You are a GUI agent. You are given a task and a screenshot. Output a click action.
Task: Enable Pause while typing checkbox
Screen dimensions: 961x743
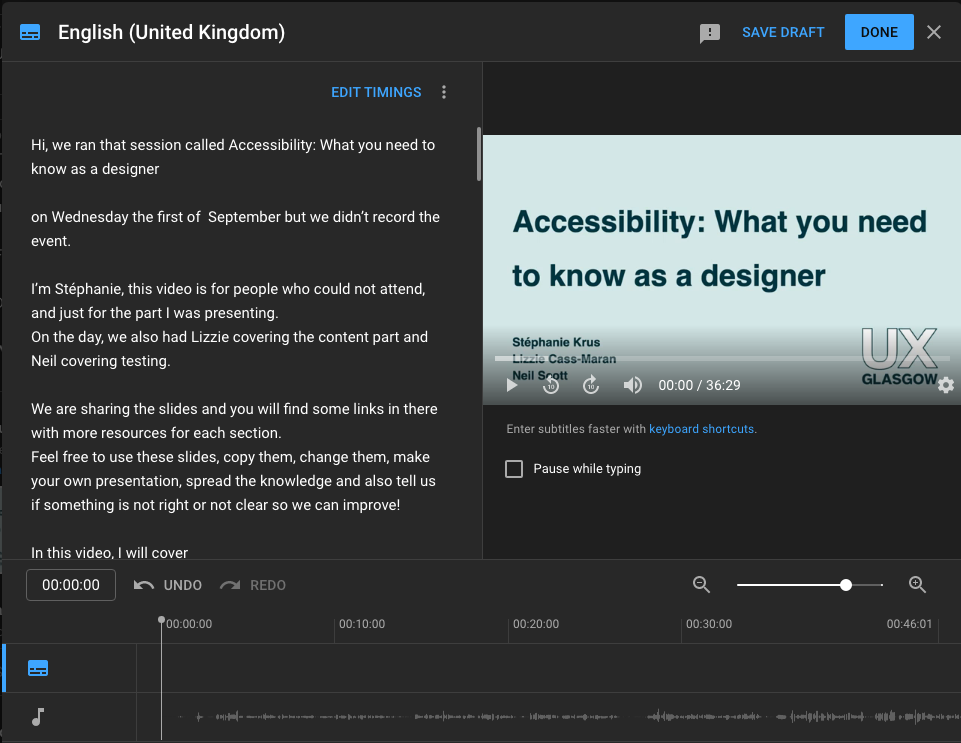pyautogui.click(x=514, y=469)
